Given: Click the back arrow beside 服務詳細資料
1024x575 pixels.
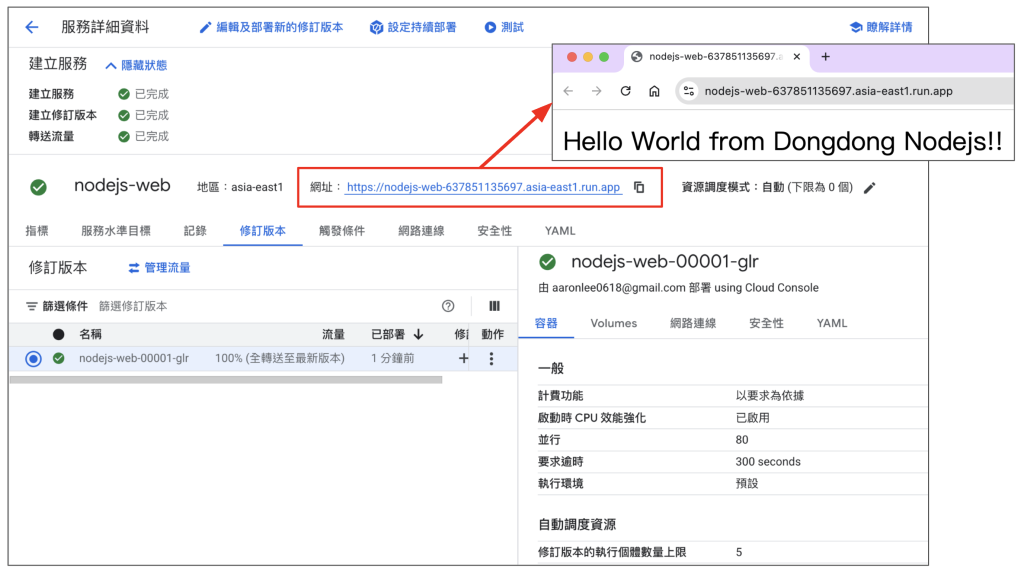Looking at the screenshot, I should (x=32, y=27).
